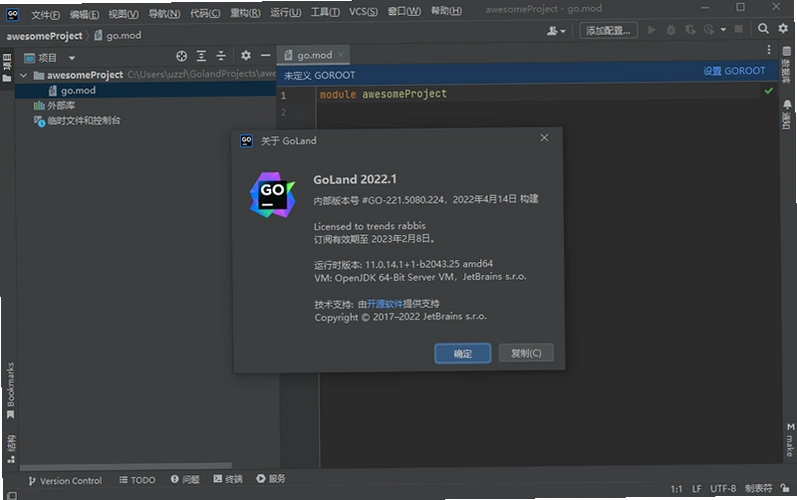The image size is (797, 500).
Task: Click awesomeProject breadcrumb in navigation bar
Action: 44,36
